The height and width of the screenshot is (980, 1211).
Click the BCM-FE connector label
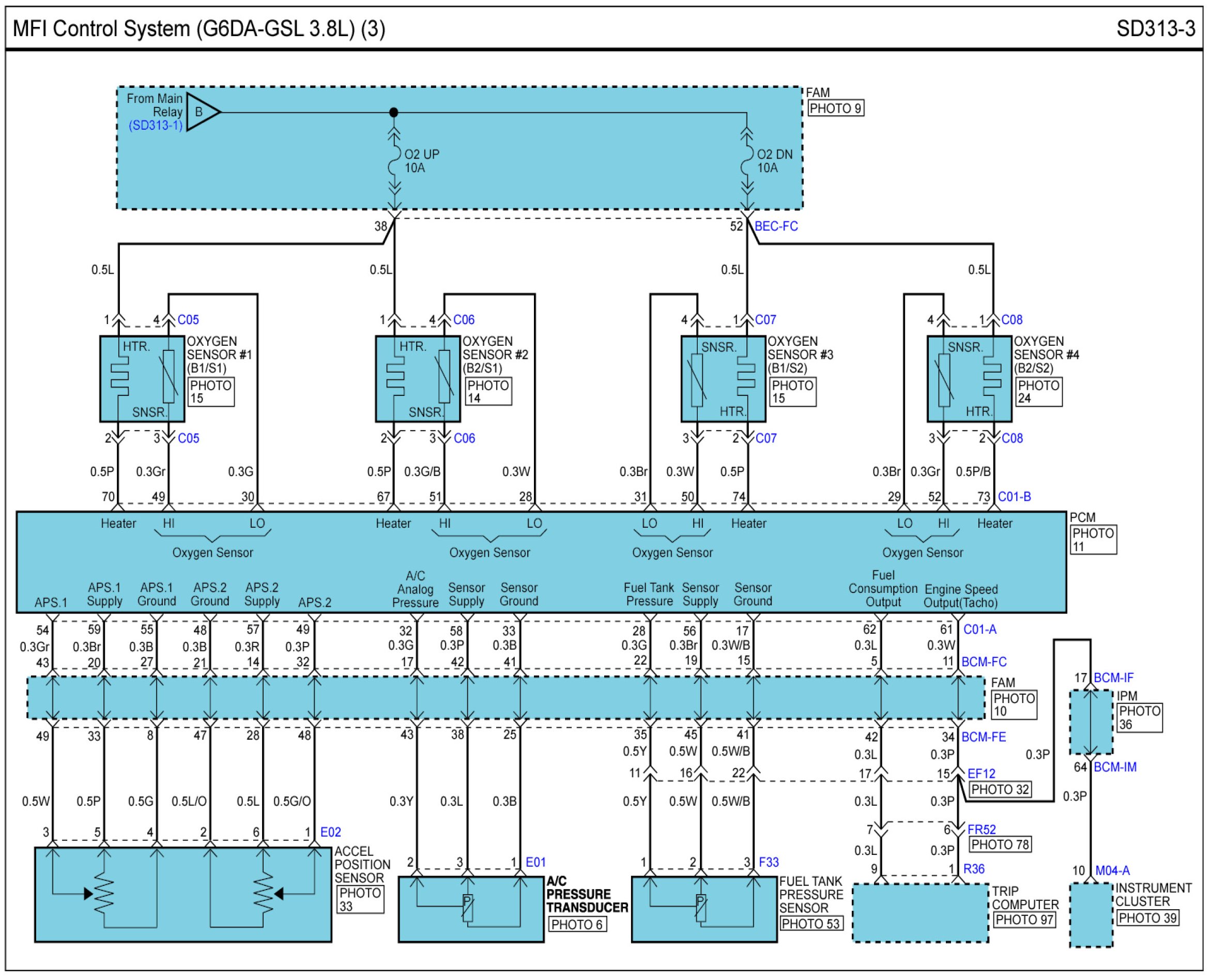984,737
